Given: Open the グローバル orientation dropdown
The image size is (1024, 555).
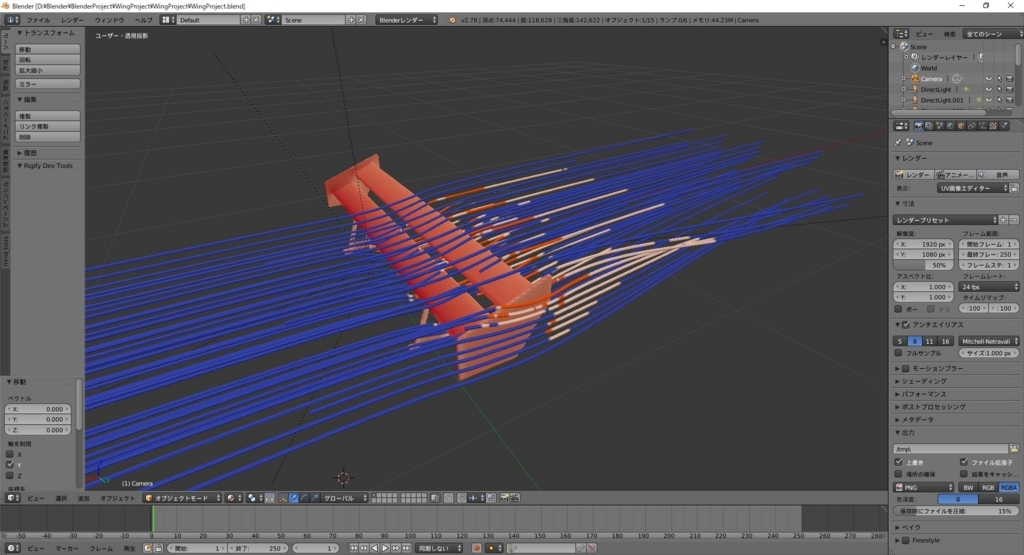Looking at the screenshot, I should pos(345,498).
